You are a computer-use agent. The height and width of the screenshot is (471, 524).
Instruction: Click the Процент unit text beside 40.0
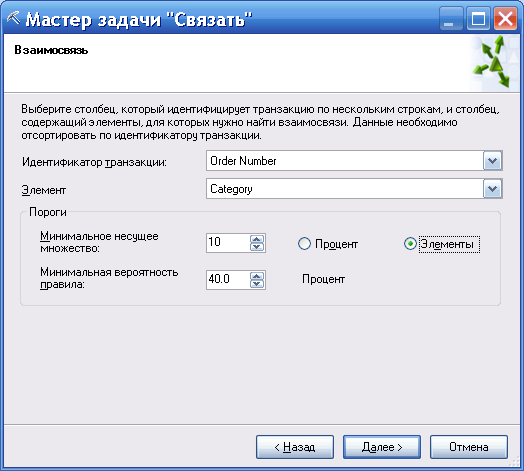click(x=323, y=279)
